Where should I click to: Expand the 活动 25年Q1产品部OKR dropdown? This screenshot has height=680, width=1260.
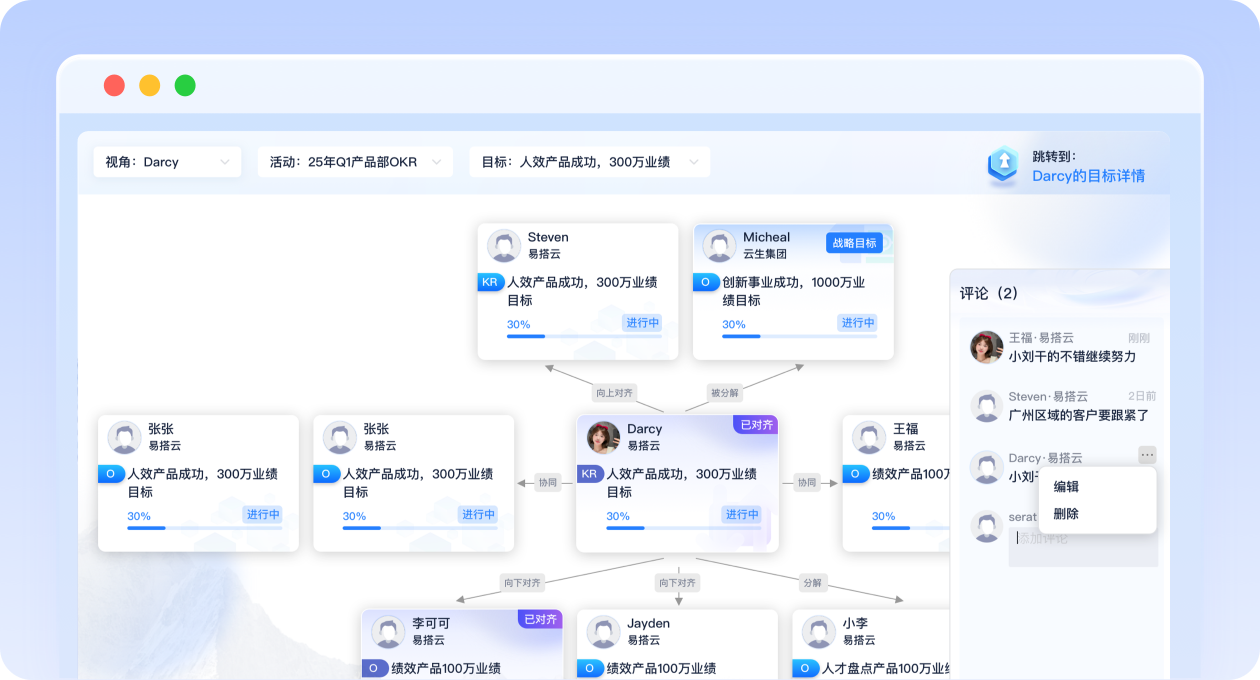coord(355,162)
